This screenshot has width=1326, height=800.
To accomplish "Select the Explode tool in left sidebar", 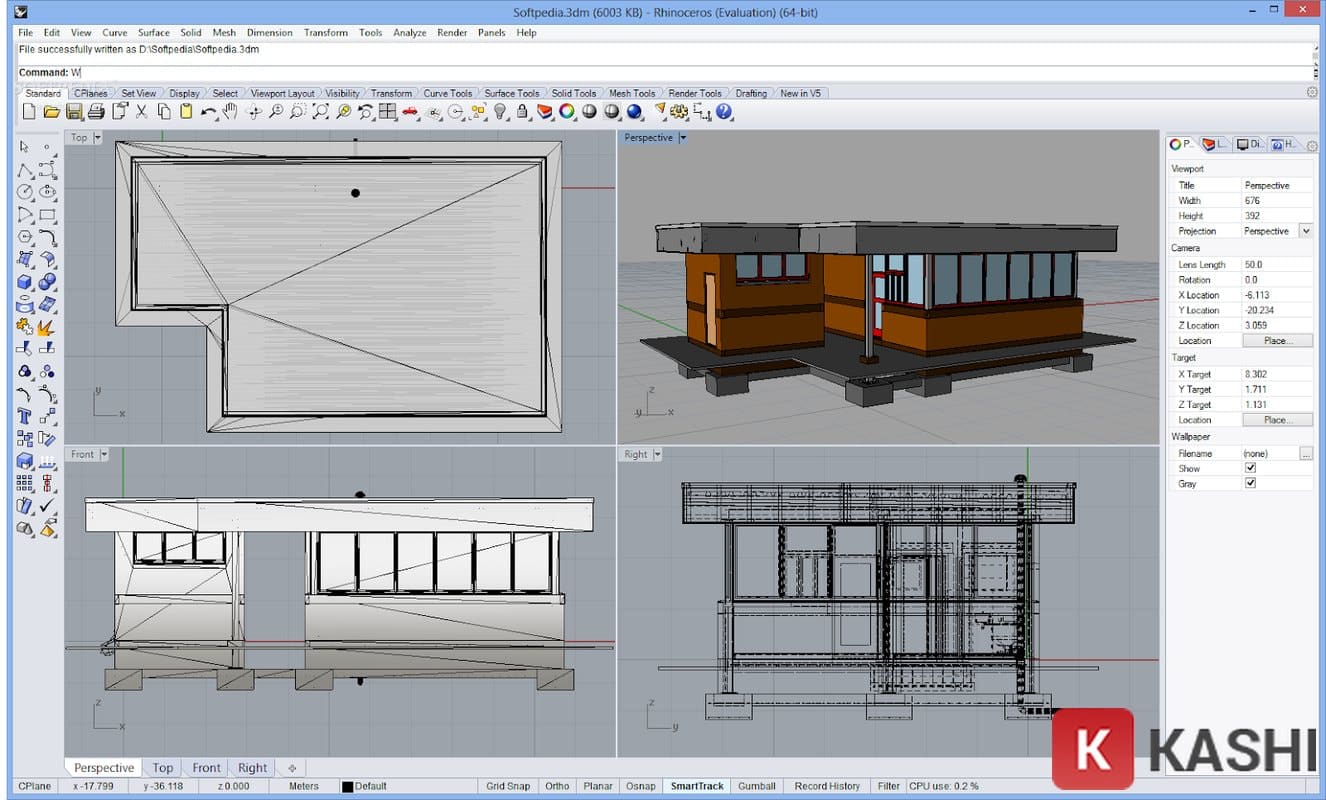I will pos(46,327).
